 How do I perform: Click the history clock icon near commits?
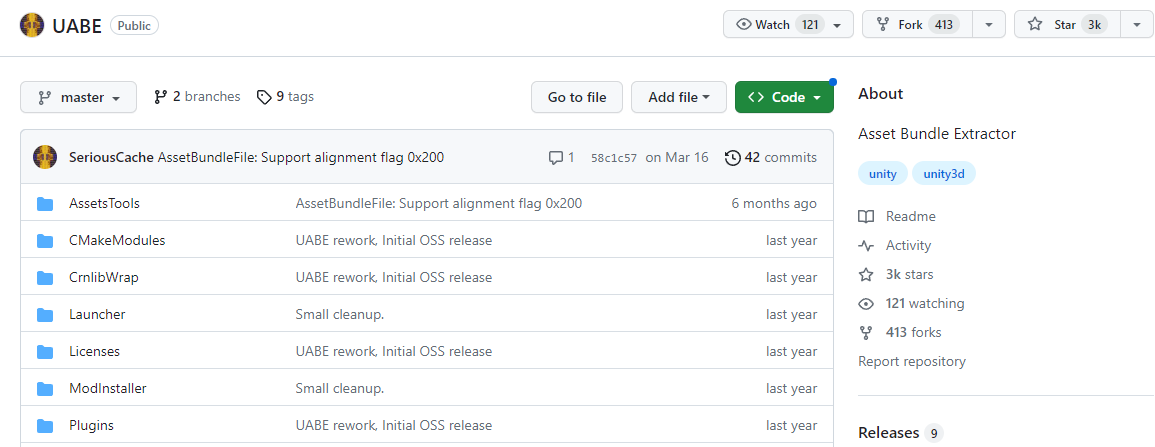(732, 158)
